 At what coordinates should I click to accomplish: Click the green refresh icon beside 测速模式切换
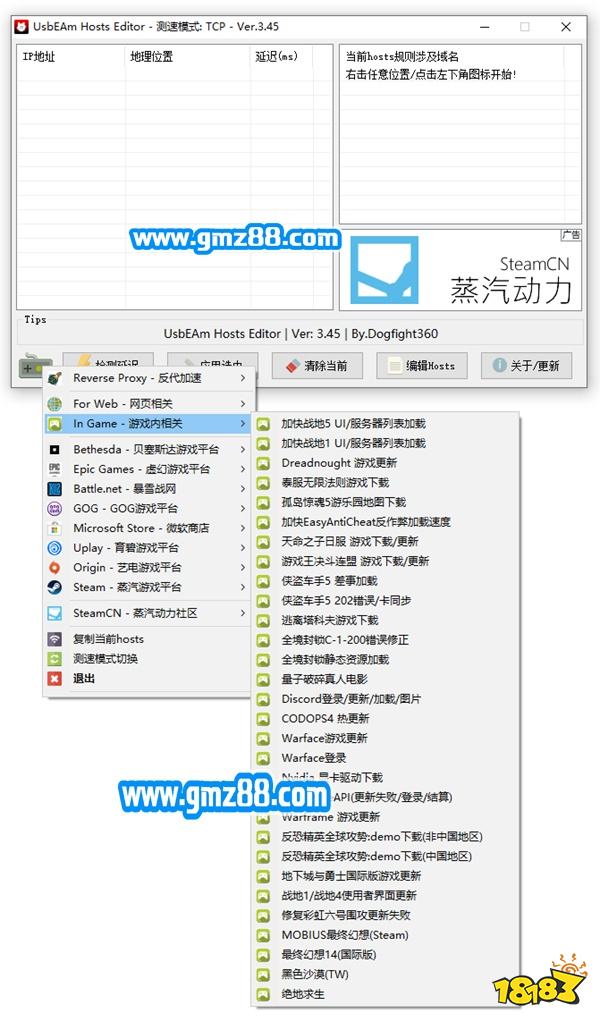coord(55,659)
